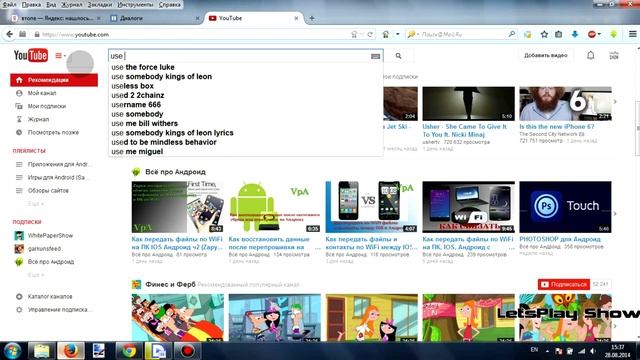Viewport: 640px width, 360px height.
Task: Open Мой канал in sidebar
Action: click(x=42, y=93)
